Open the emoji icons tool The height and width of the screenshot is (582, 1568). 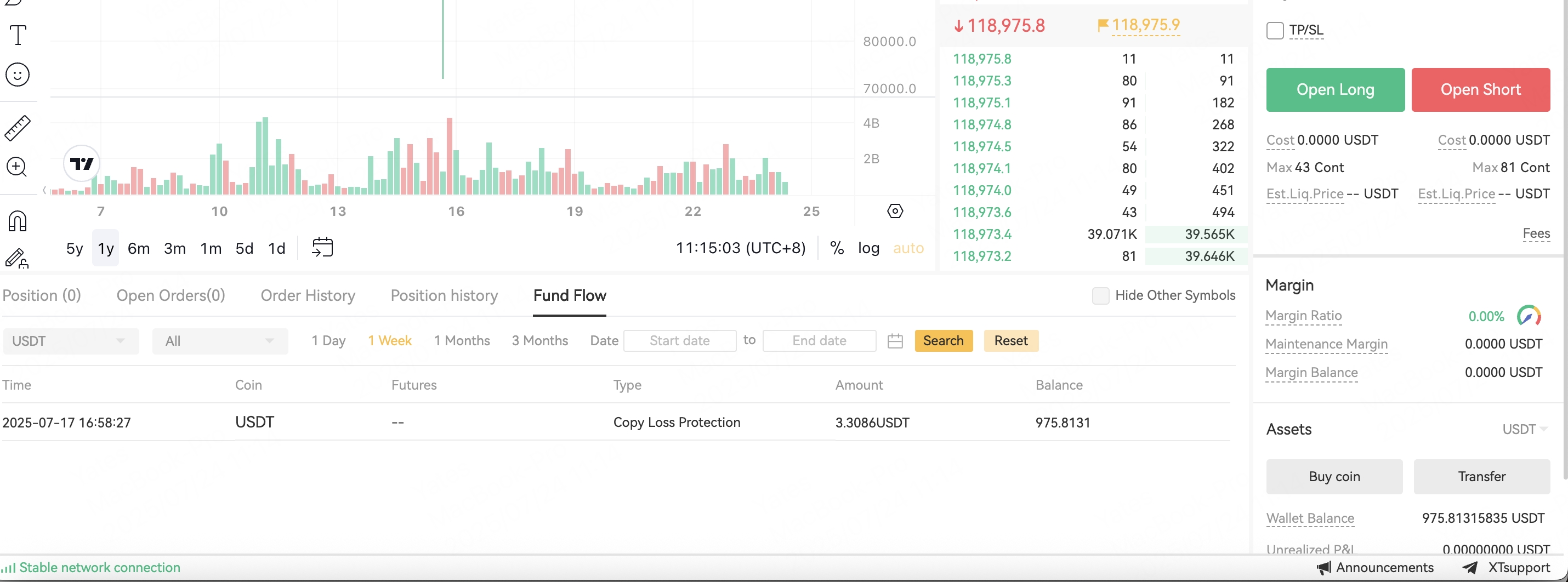tap(18, 75)
